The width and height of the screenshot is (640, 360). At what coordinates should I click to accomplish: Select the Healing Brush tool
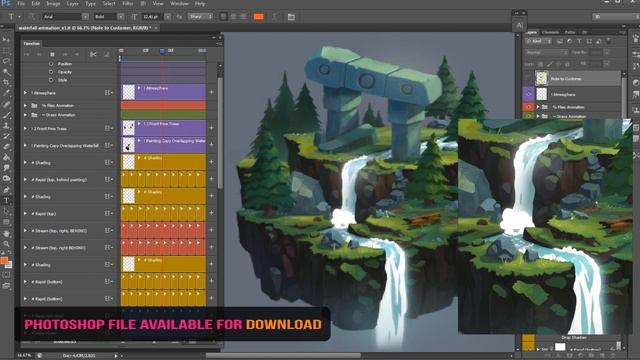(x=6, y=104)
